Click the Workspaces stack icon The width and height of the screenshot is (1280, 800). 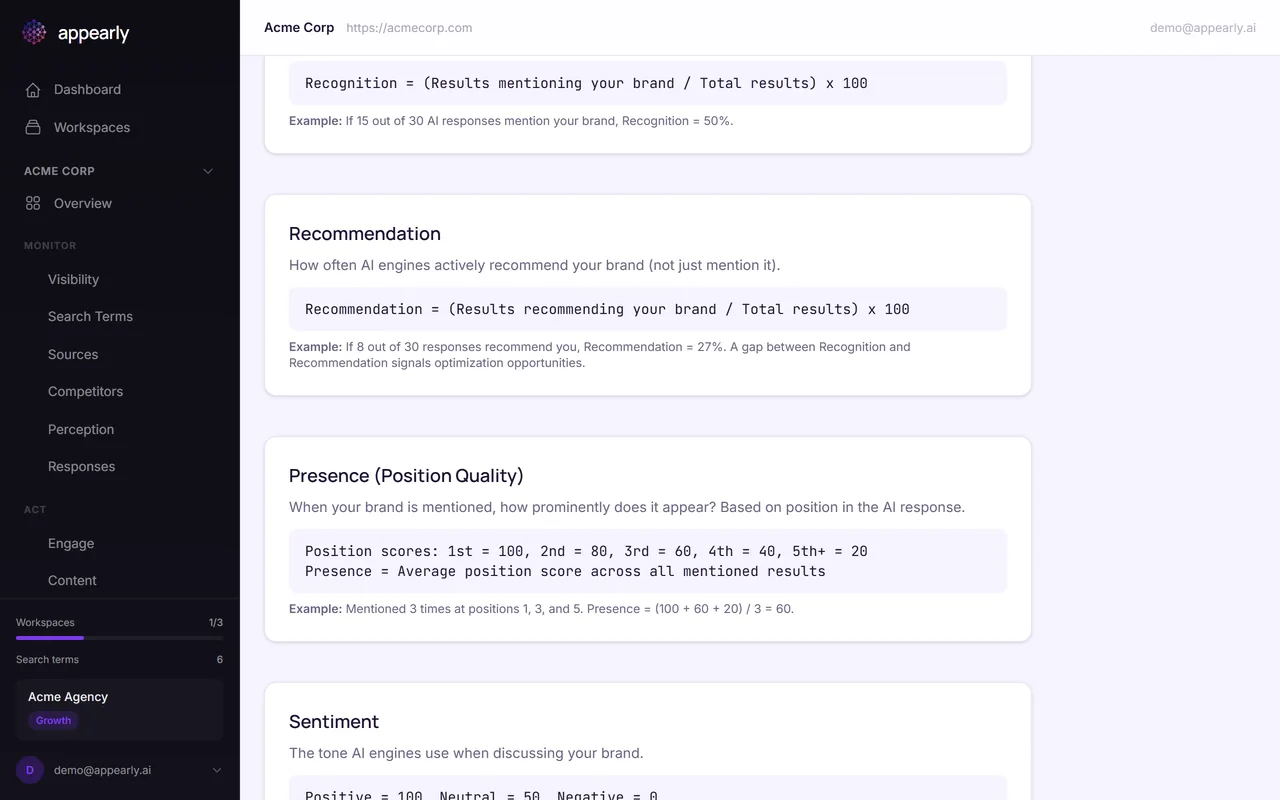pyautogui.click(x=33, y=128)
